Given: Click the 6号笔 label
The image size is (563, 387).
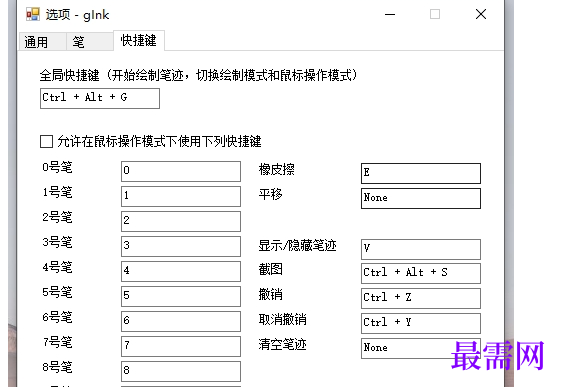Looking at the screenshot, I should [x=57, y=317].
